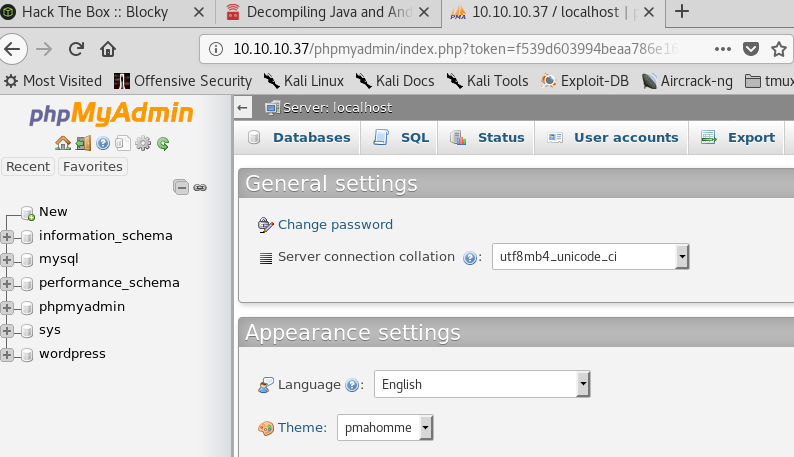Expand the wordpress database tree
Screen dimensions: 794x457
click(9, 354)
